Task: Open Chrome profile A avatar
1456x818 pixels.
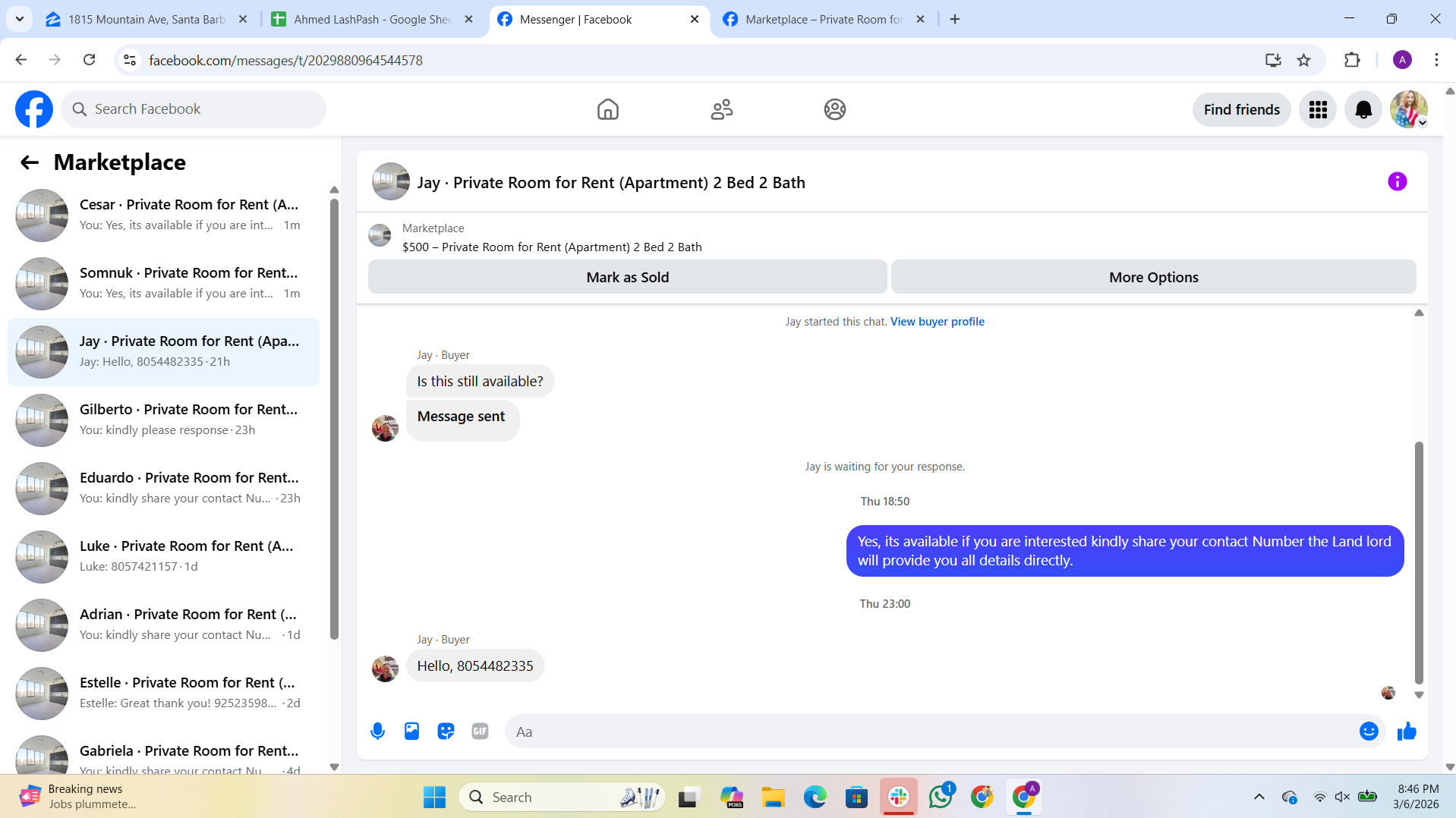Action: pyautogui.click(x=1402, y=60)
